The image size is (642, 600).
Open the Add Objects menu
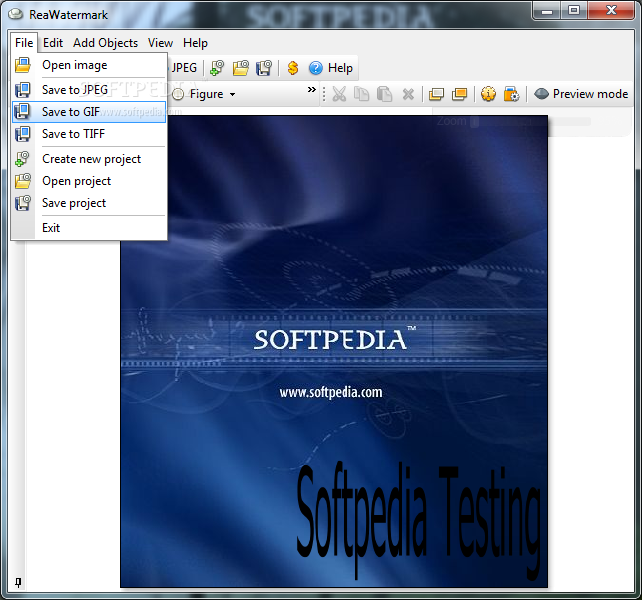coord(105,43)
